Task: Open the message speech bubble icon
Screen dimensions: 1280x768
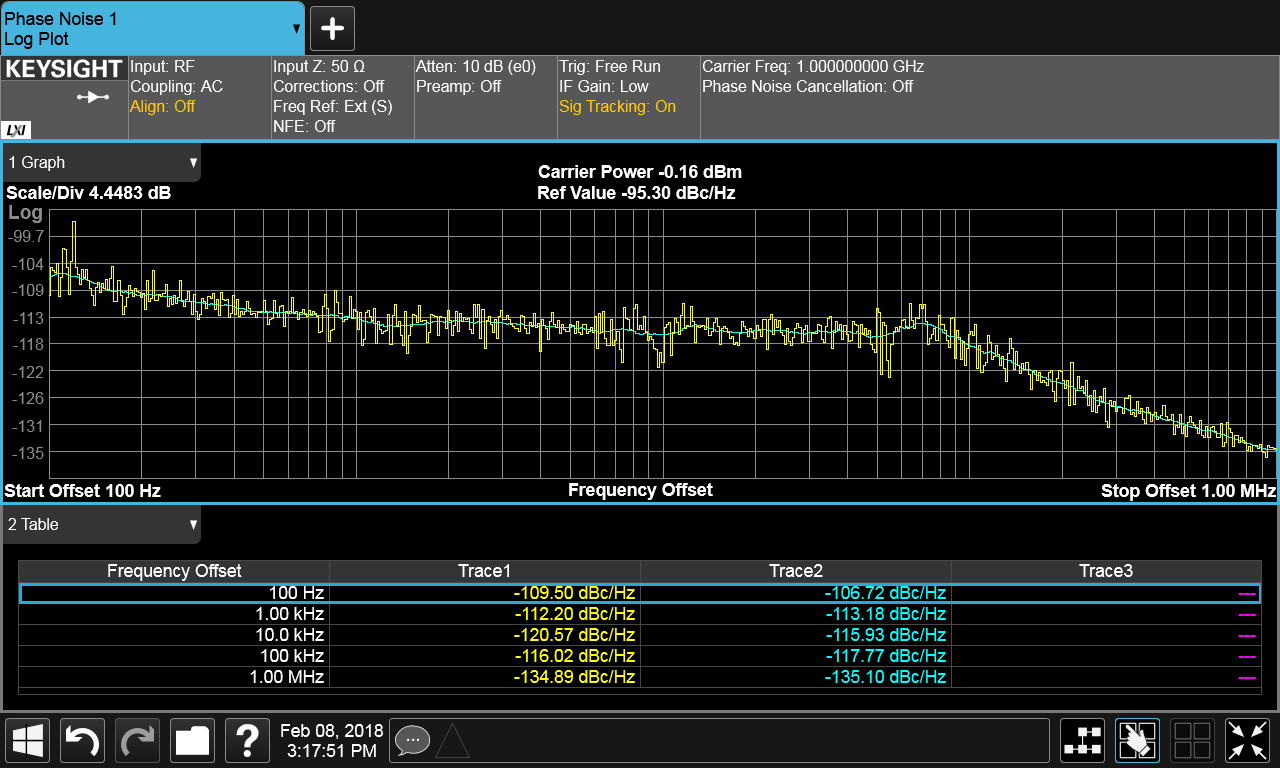Action: click(x=411, y=740)
